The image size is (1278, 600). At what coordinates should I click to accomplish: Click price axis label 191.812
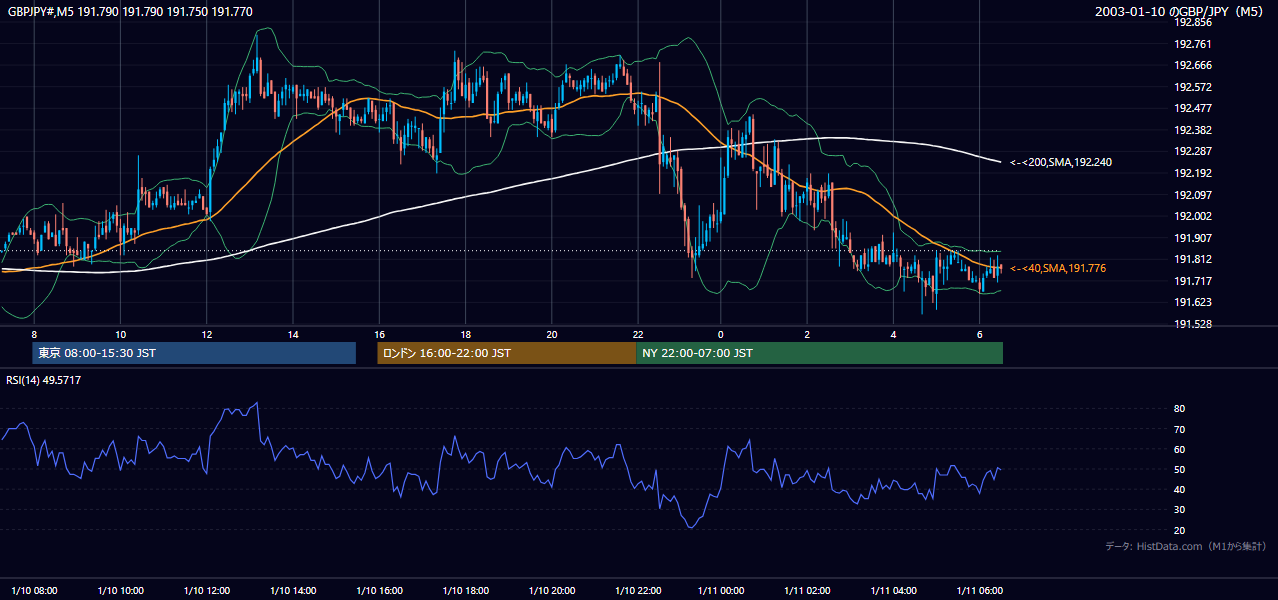[x=1192, y=259]
